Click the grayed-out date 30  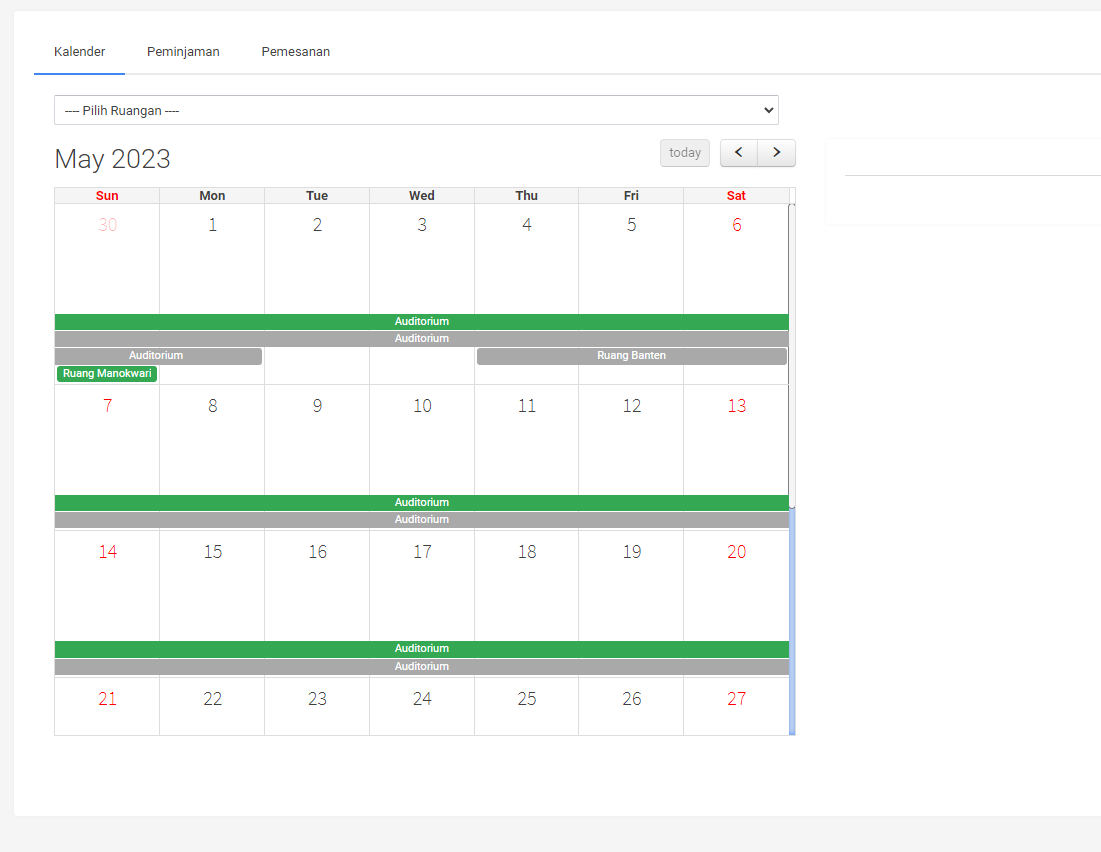[x=107, y=226]
